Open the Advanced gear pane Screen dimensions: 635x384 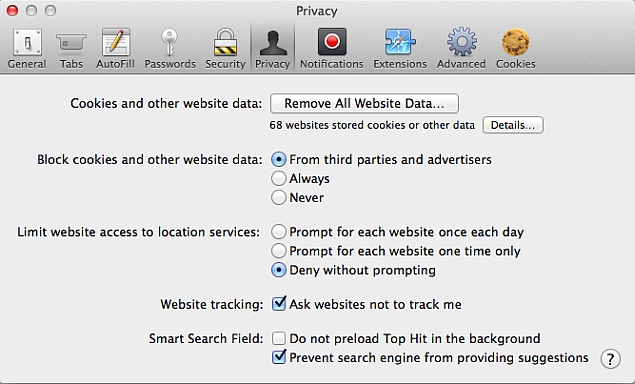point(461,49)
